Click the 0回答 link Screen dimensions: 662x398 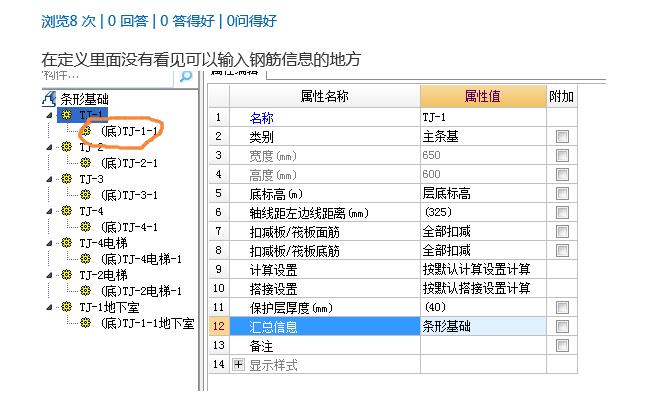(128, 21)
